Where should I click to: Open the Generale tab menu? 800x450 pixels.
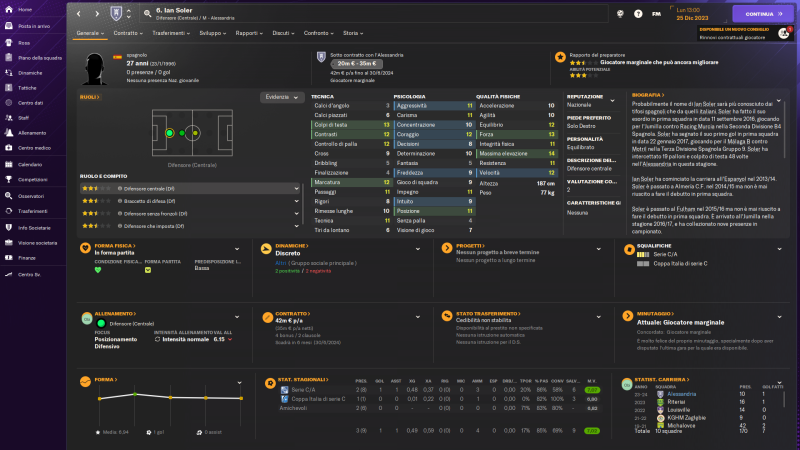click(90, 33)
